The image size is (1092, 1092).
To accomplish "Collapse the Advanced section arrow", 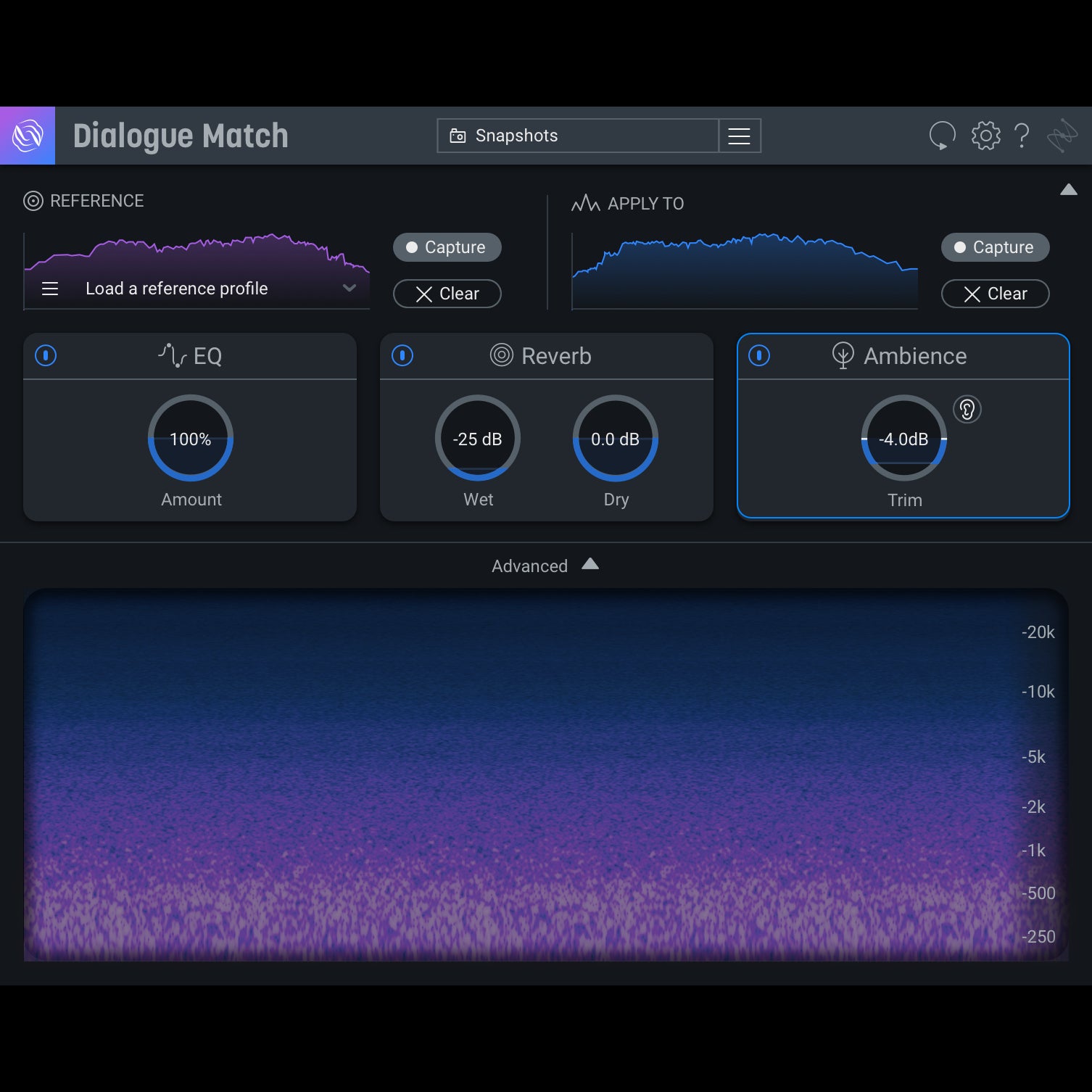I will tap(590, 564).
